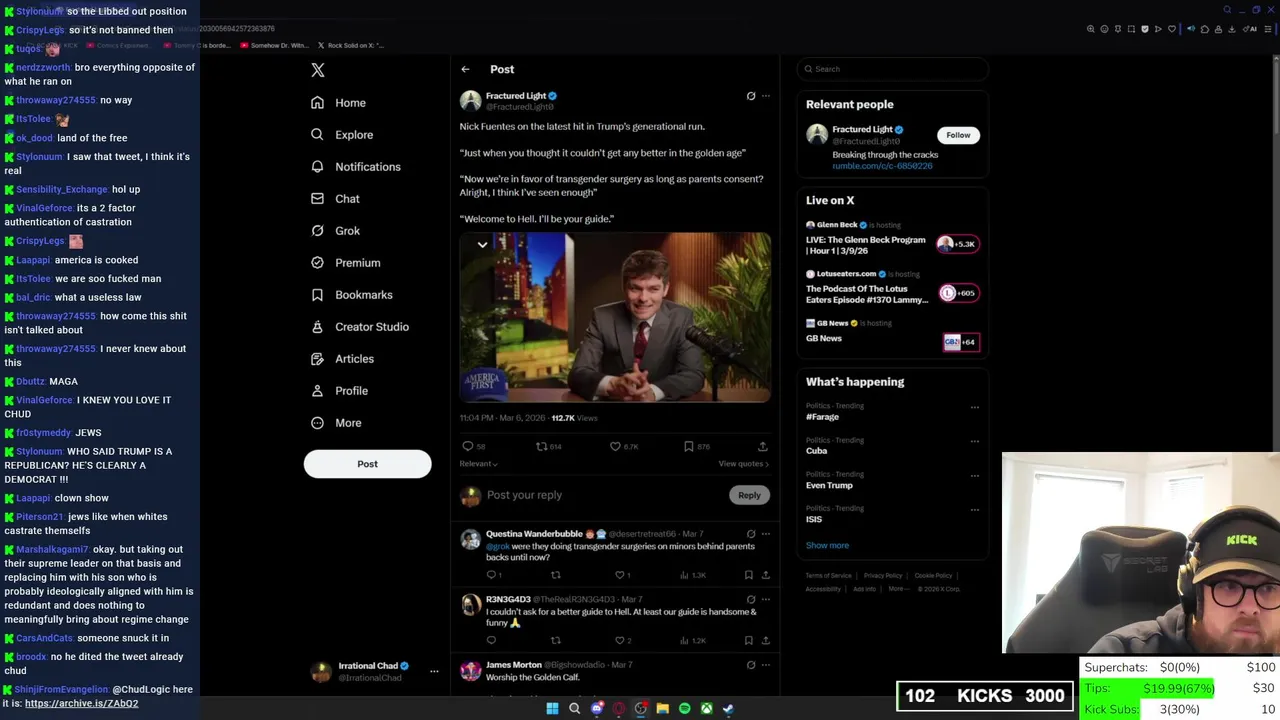Image resolution: width=1280 pixels, height=720 pixels.
Task: Click the gray Reply button
Action: [749, 495]
